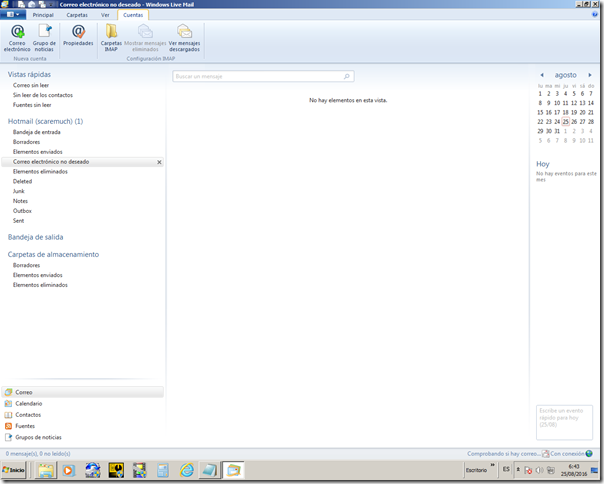
Task: Select the Cuentas ribbon tab
Action: click(x=133, y=15)
